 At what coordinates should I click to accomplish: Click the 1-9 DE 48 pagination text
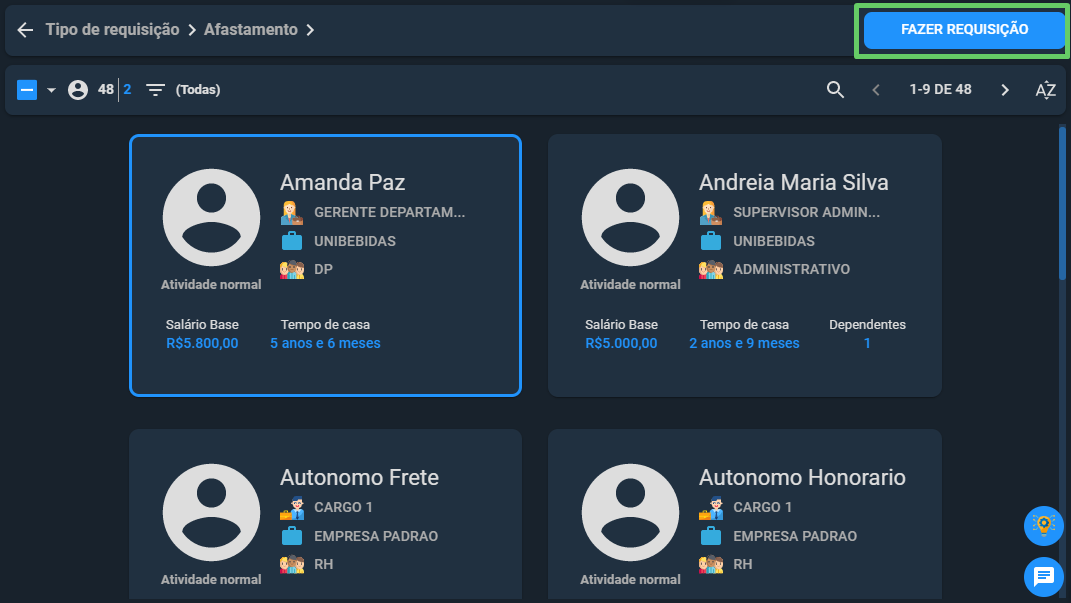point(940,89)
